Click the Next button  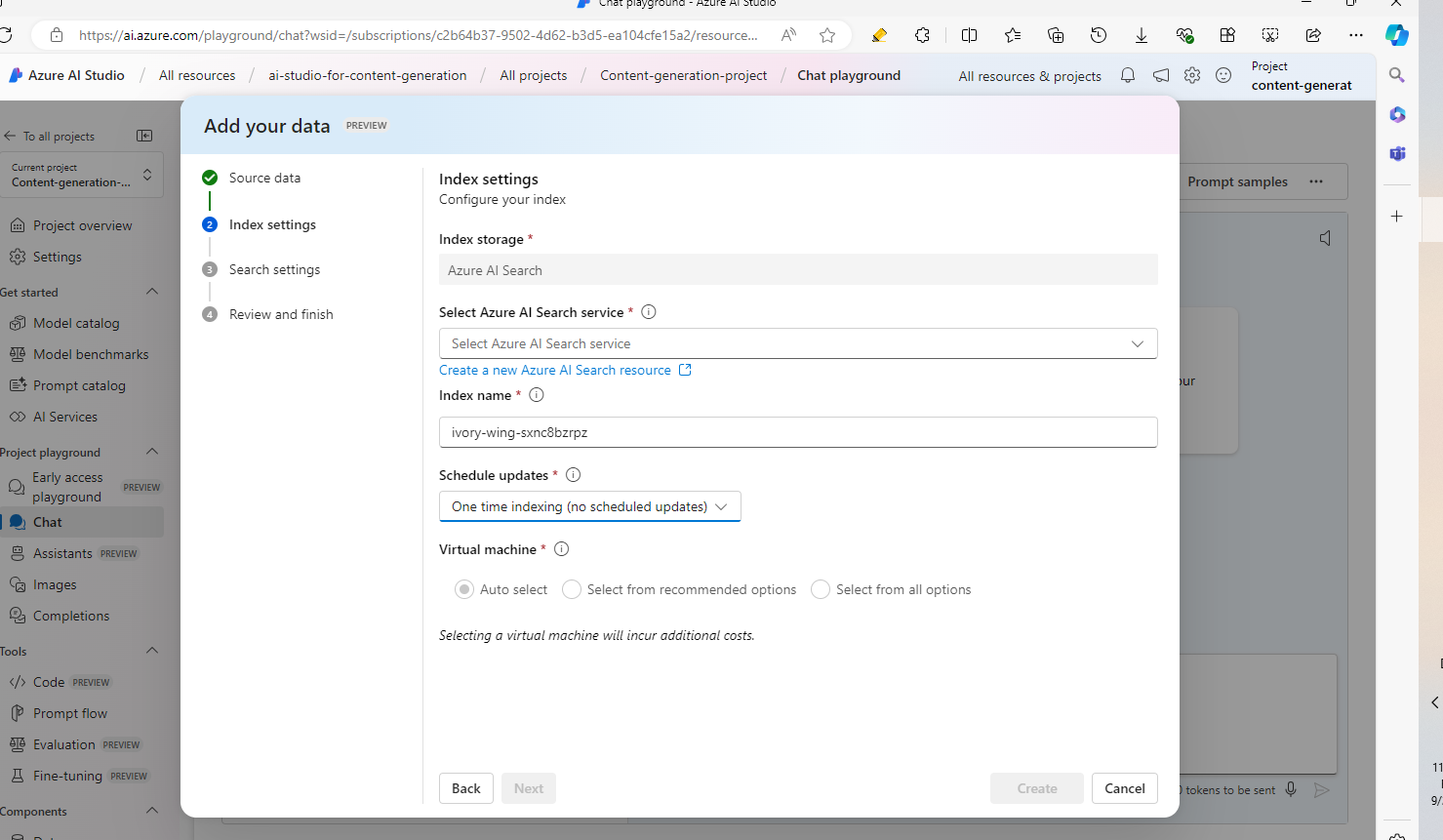(x=529, y=788)
